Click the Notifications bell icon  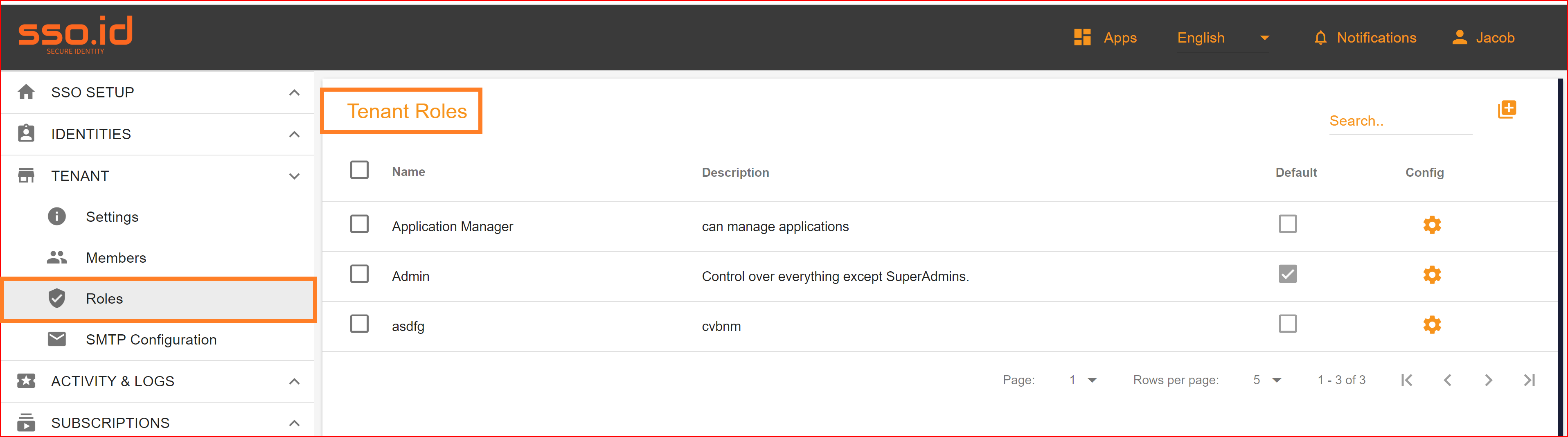coord(1320,38)
